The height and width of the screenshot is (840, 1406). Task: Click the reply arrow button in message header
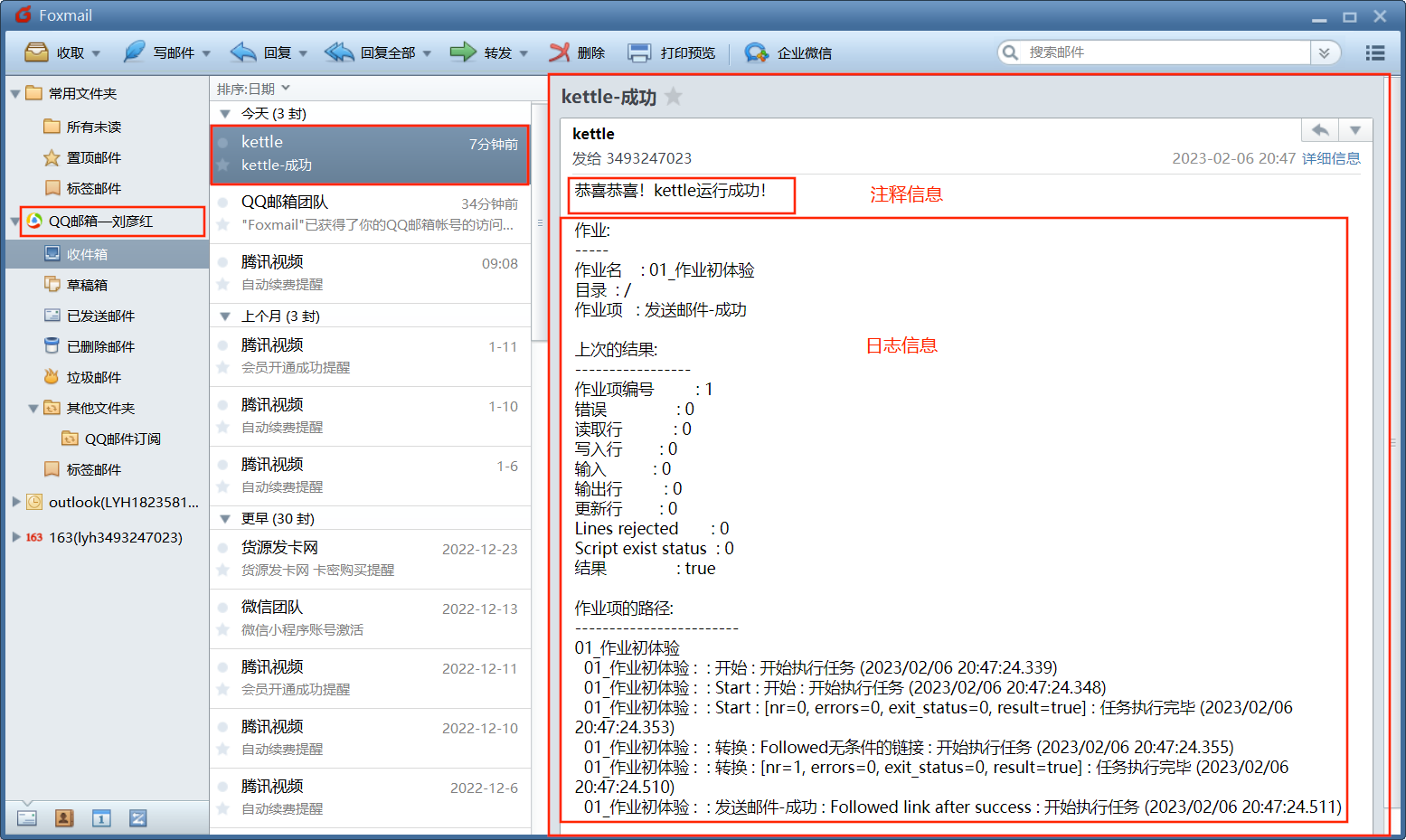[x=1320, y=130]
